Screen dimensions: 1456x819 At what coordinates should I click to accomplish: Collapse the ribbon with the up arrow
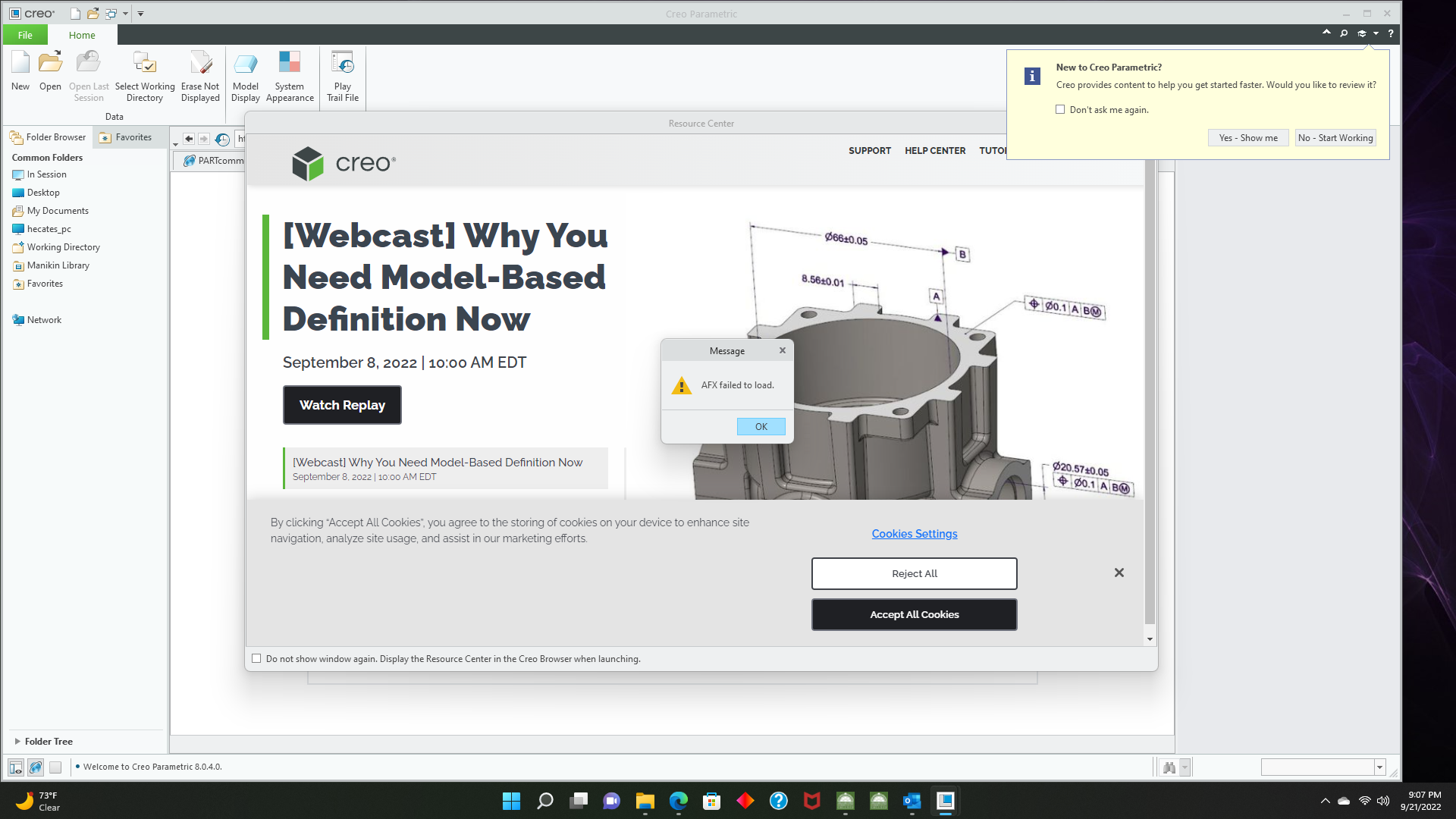(x=1326, y=33)
